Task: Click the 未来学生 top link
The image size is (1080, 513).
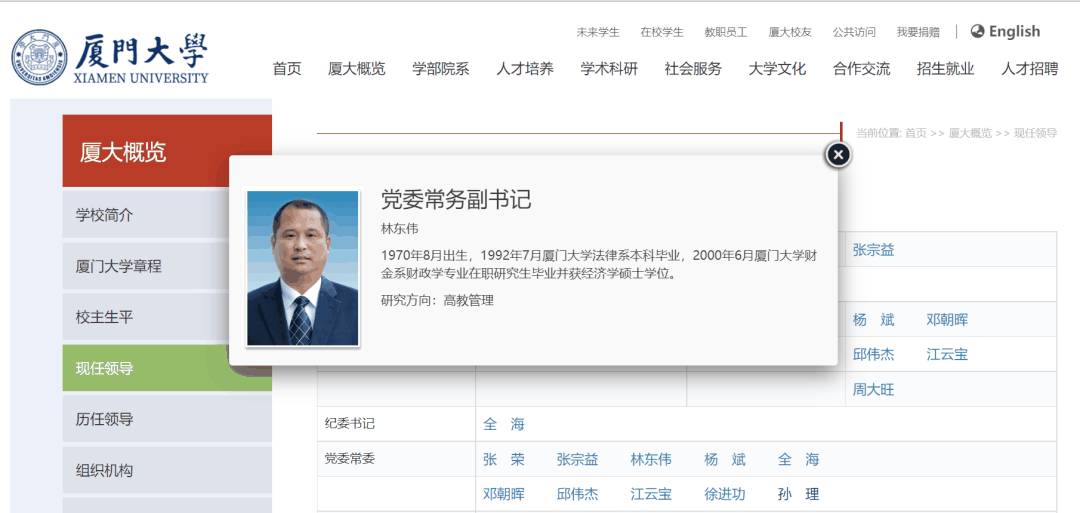Action: click(598, 32)
